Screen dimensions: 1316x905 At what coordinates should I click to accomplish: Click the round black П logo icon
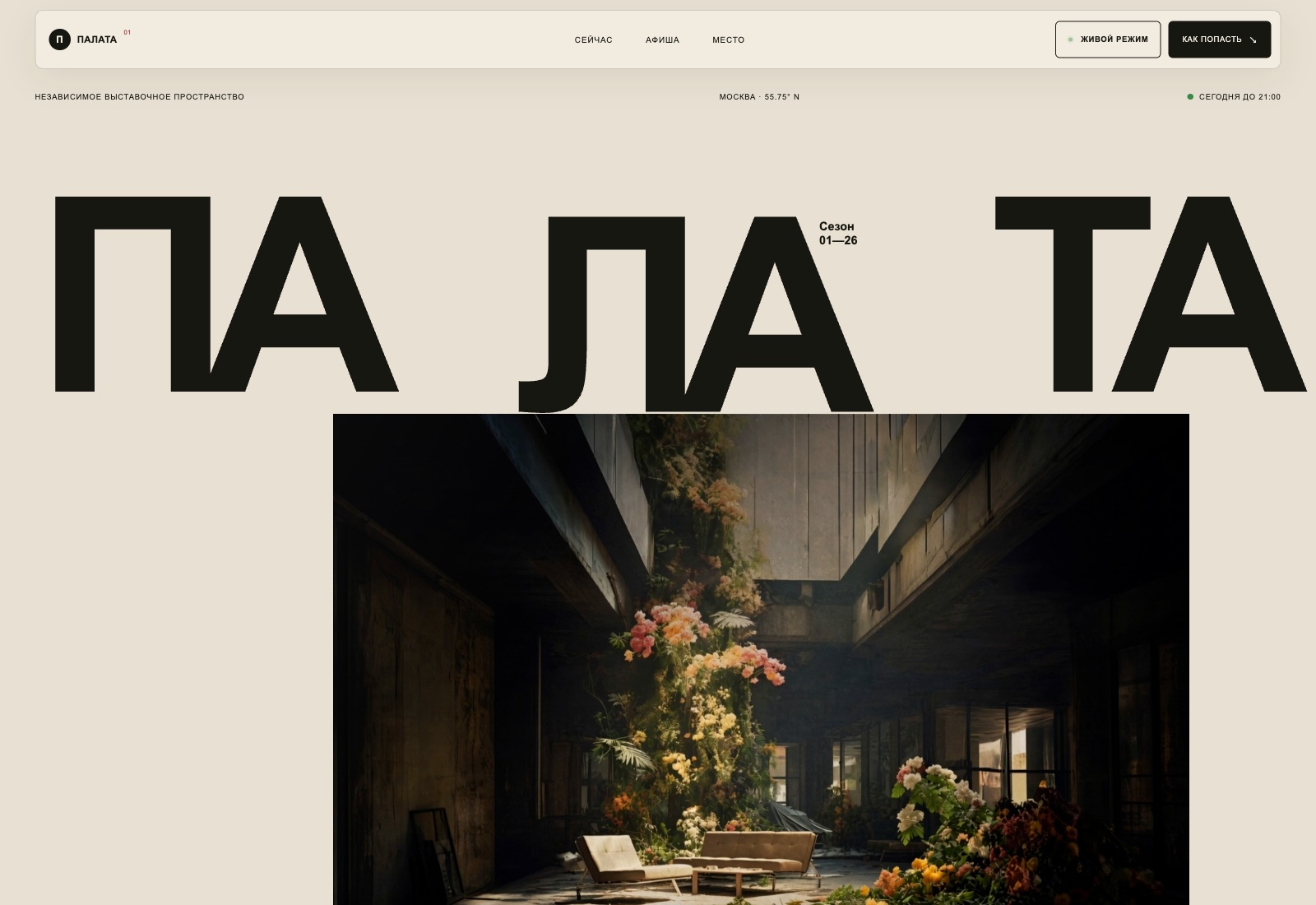pos(59,39)
